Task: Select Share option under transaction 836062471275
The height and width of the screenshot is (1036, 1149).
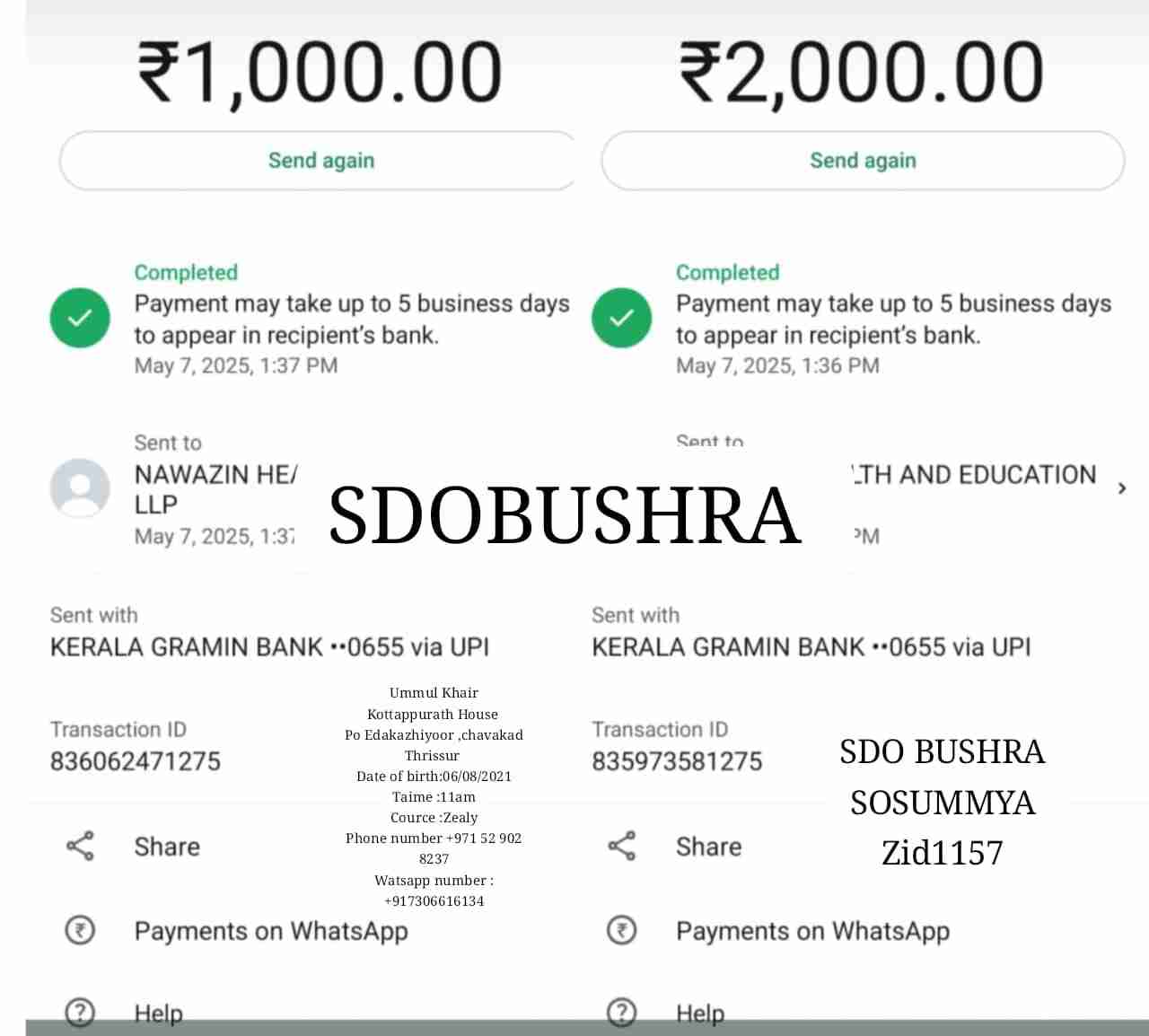Action: 167,847
